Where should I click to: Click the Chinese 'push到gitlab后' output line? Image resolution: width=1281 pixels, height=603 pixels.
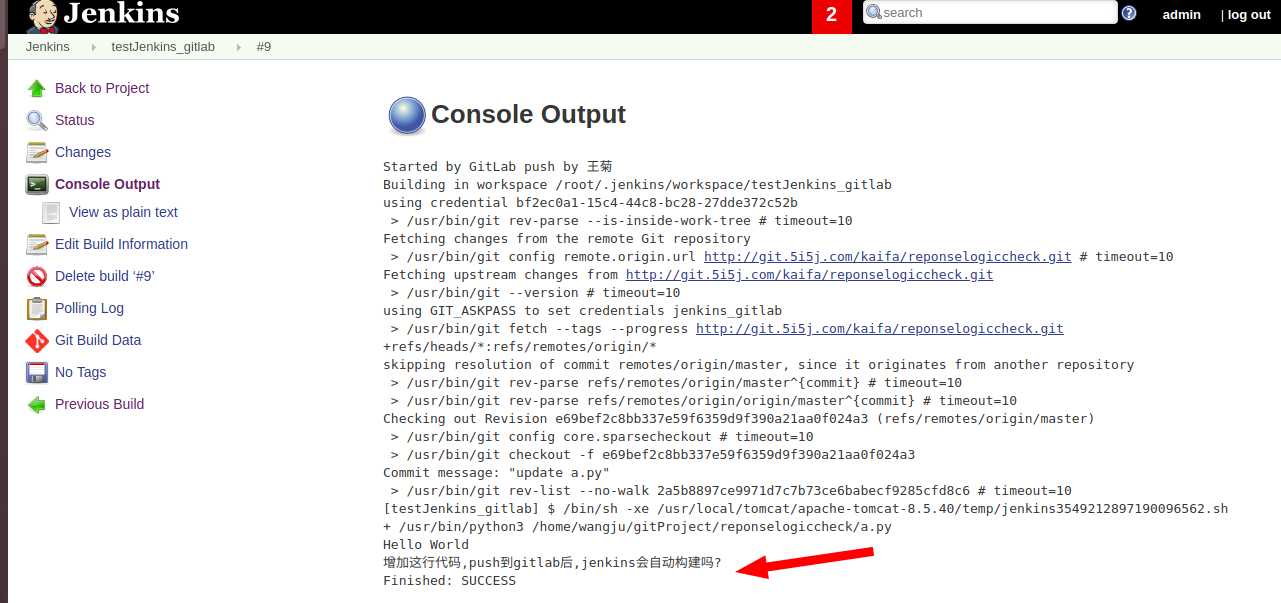552,563
